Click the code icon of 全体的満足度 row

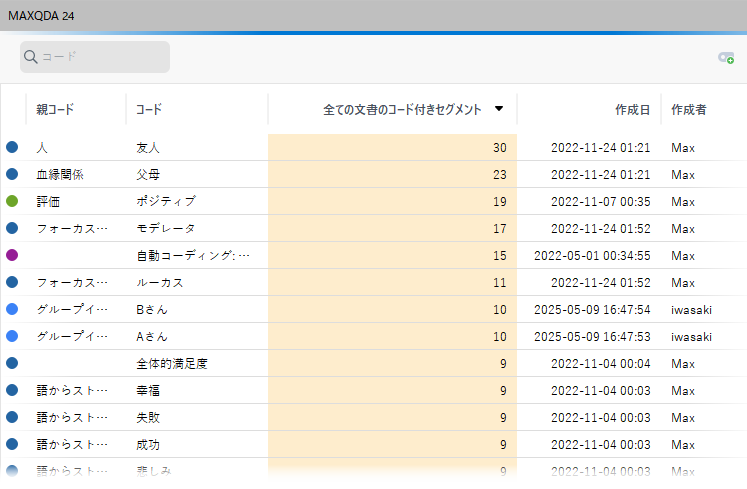click(12, 363)
